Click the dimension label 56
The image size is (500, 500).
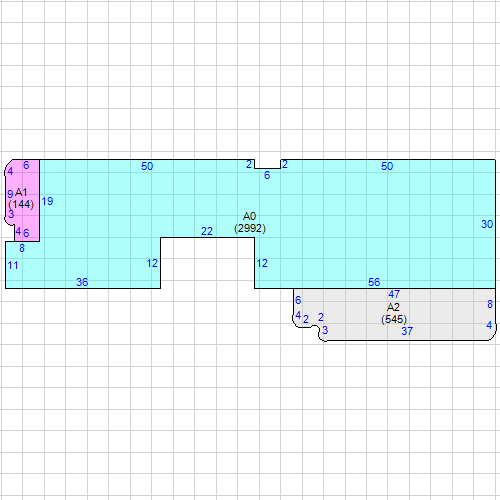pyautogui.click(x=374, y=282)
